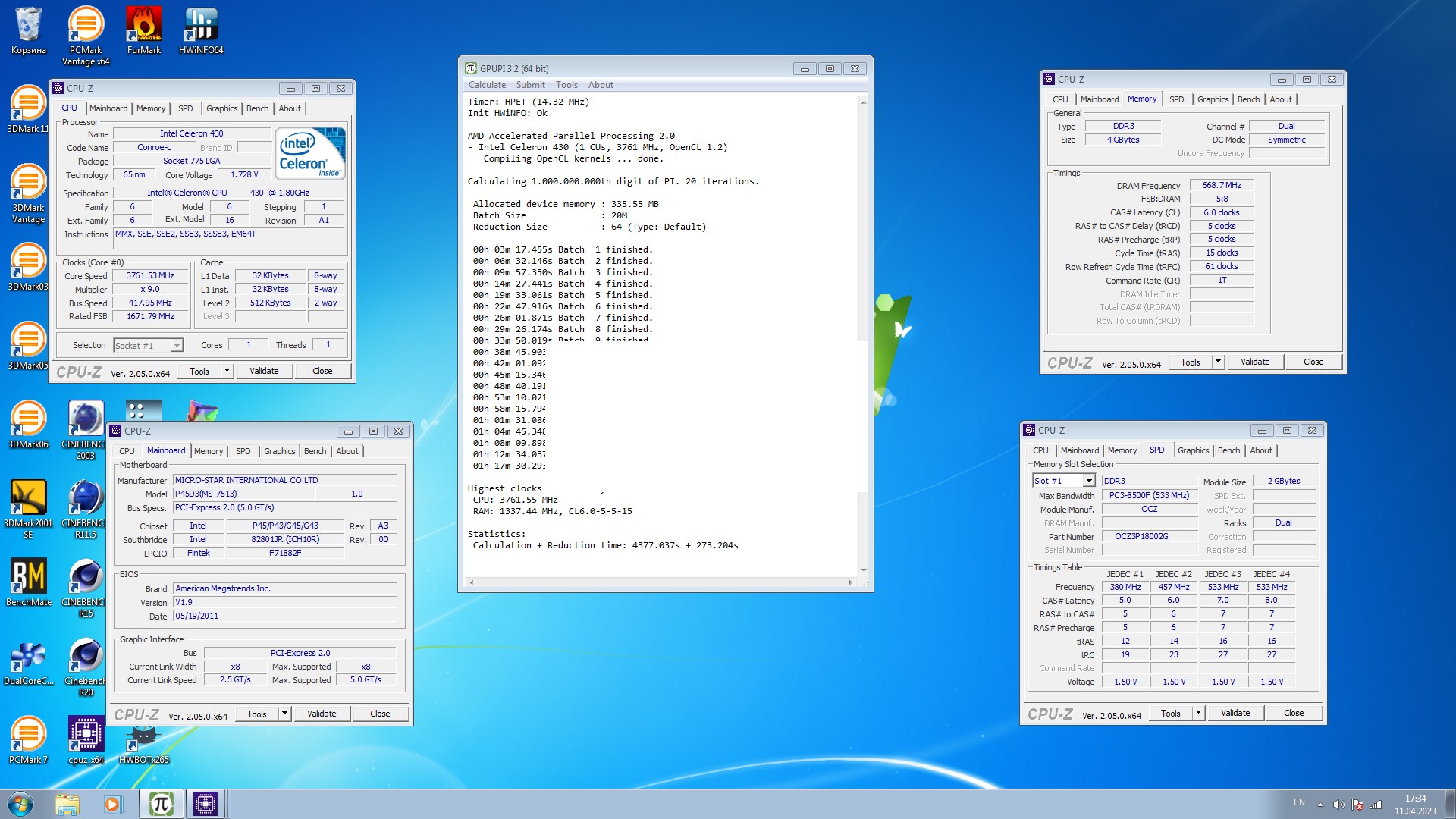This screenshot has height=819, width=1456.
Task: Launch Cinebench R20 desktop shortcut
Action: 85,667
